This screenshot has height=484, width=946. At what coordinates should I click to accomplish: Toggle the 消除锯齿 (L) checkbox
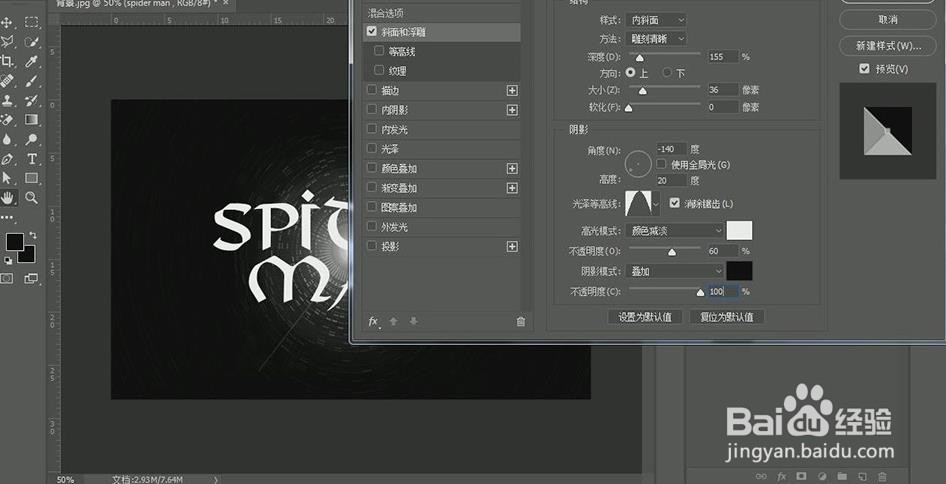point(675,203)
